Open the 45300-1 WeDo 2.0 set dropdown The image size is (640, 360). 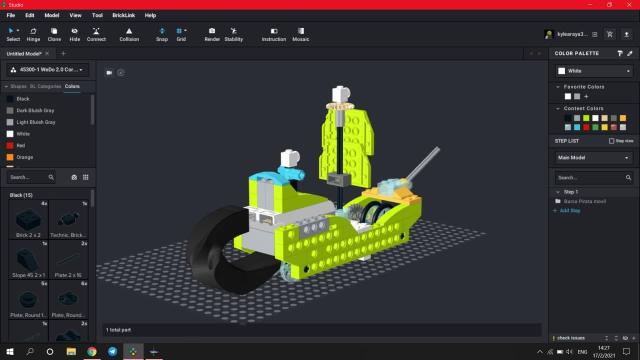(x=48, y=70)
